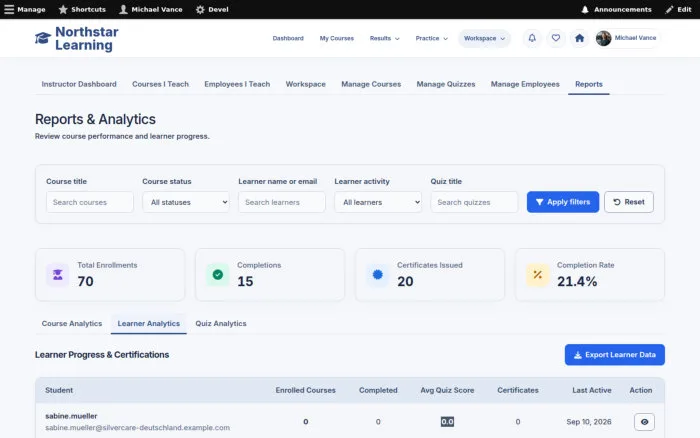Click the Certificates Issued badge icon
Screen dimensions: 700x438
tap(378, 275)
